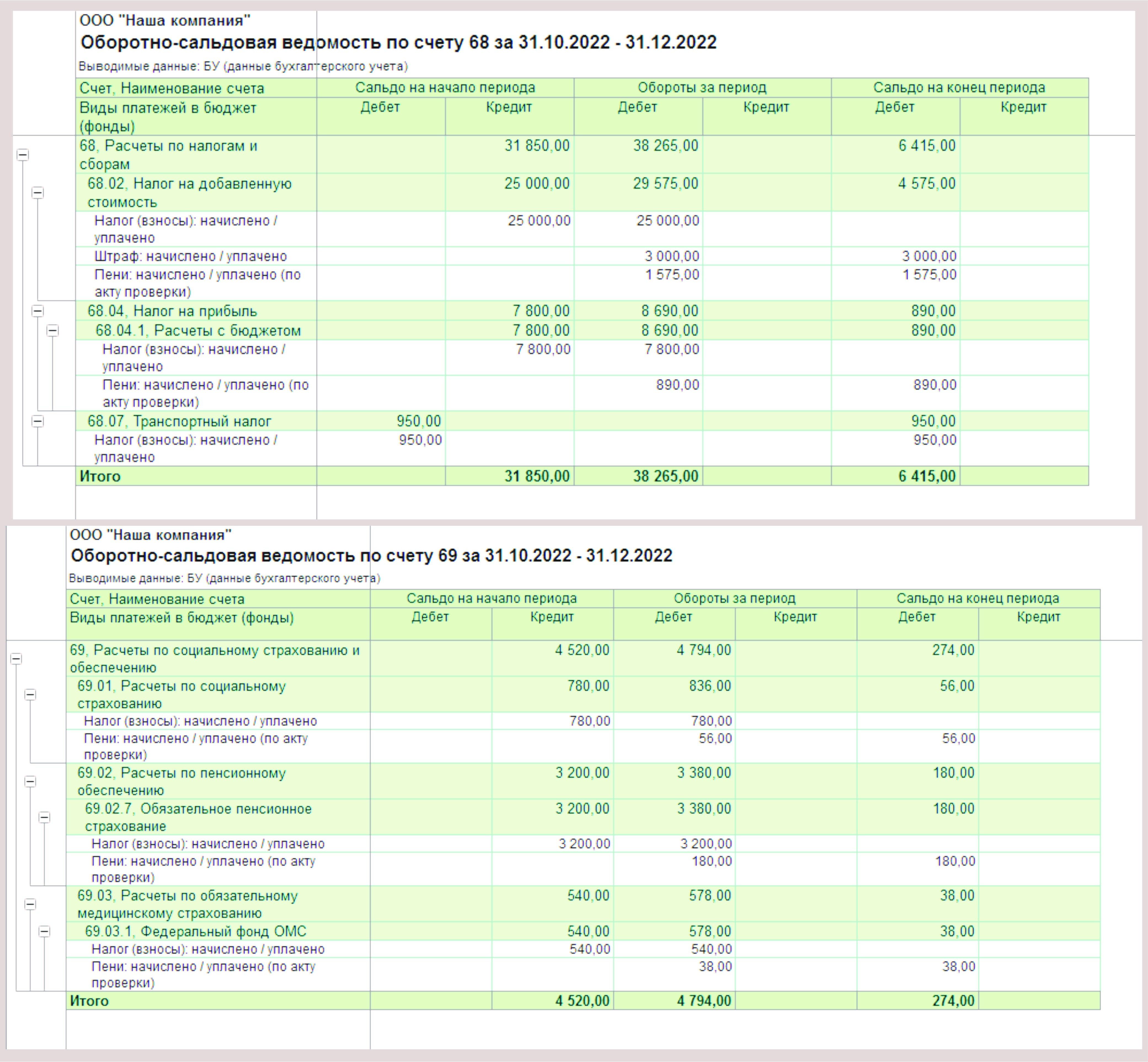
Task: Select bold total 6 415,00 in account 68 Итого row
Action: (x=927, y=476)
